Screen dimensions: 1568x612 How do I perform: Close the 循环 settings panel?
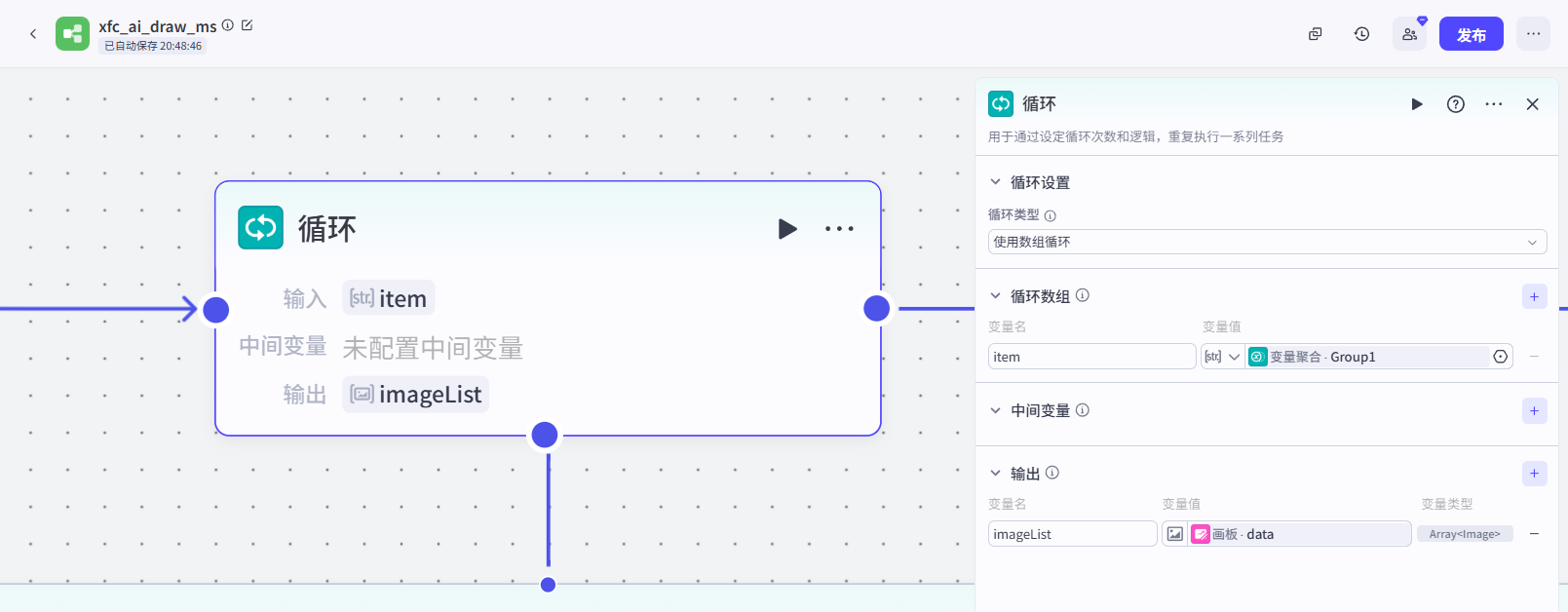[x=1533, y=104]
